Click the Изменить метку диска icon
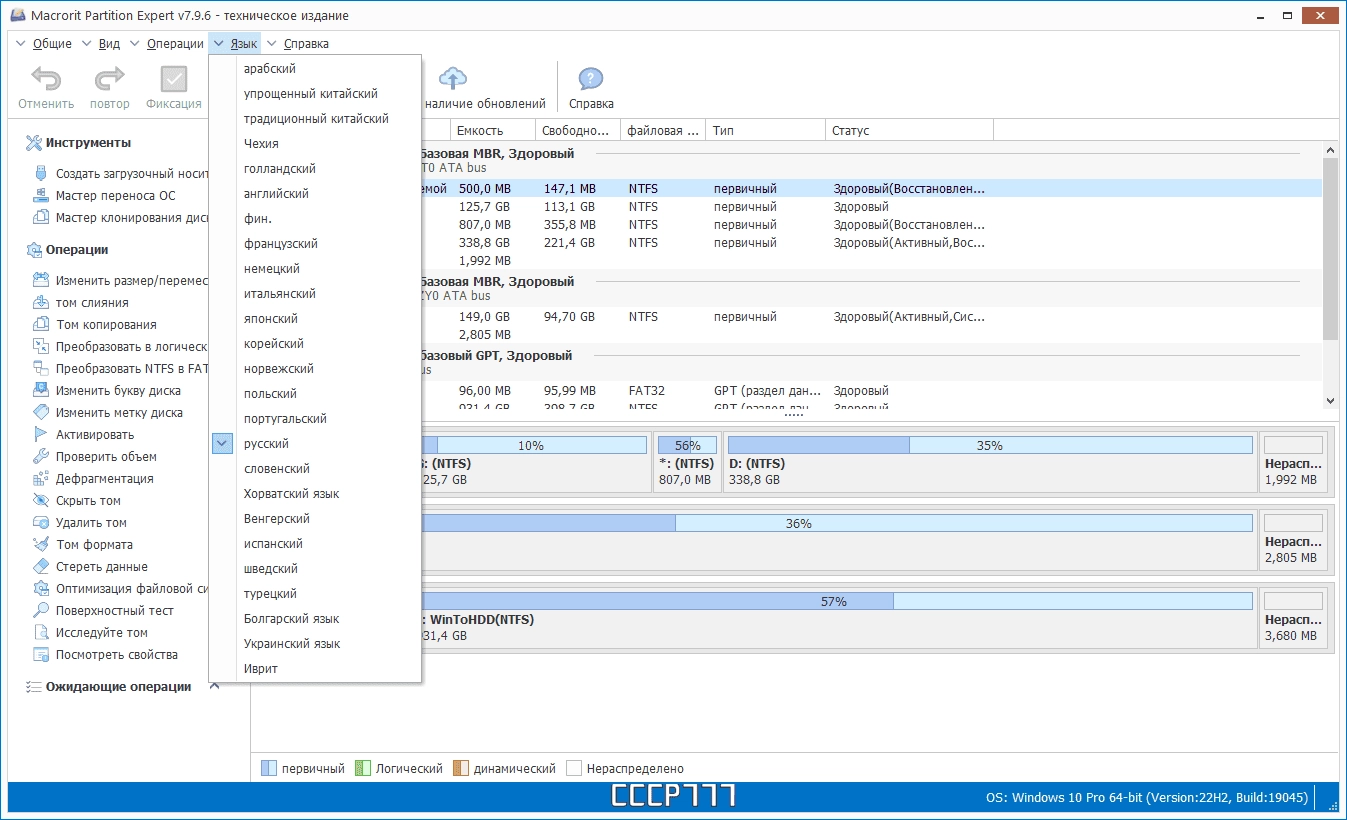1347x820 pixels. 41,413
